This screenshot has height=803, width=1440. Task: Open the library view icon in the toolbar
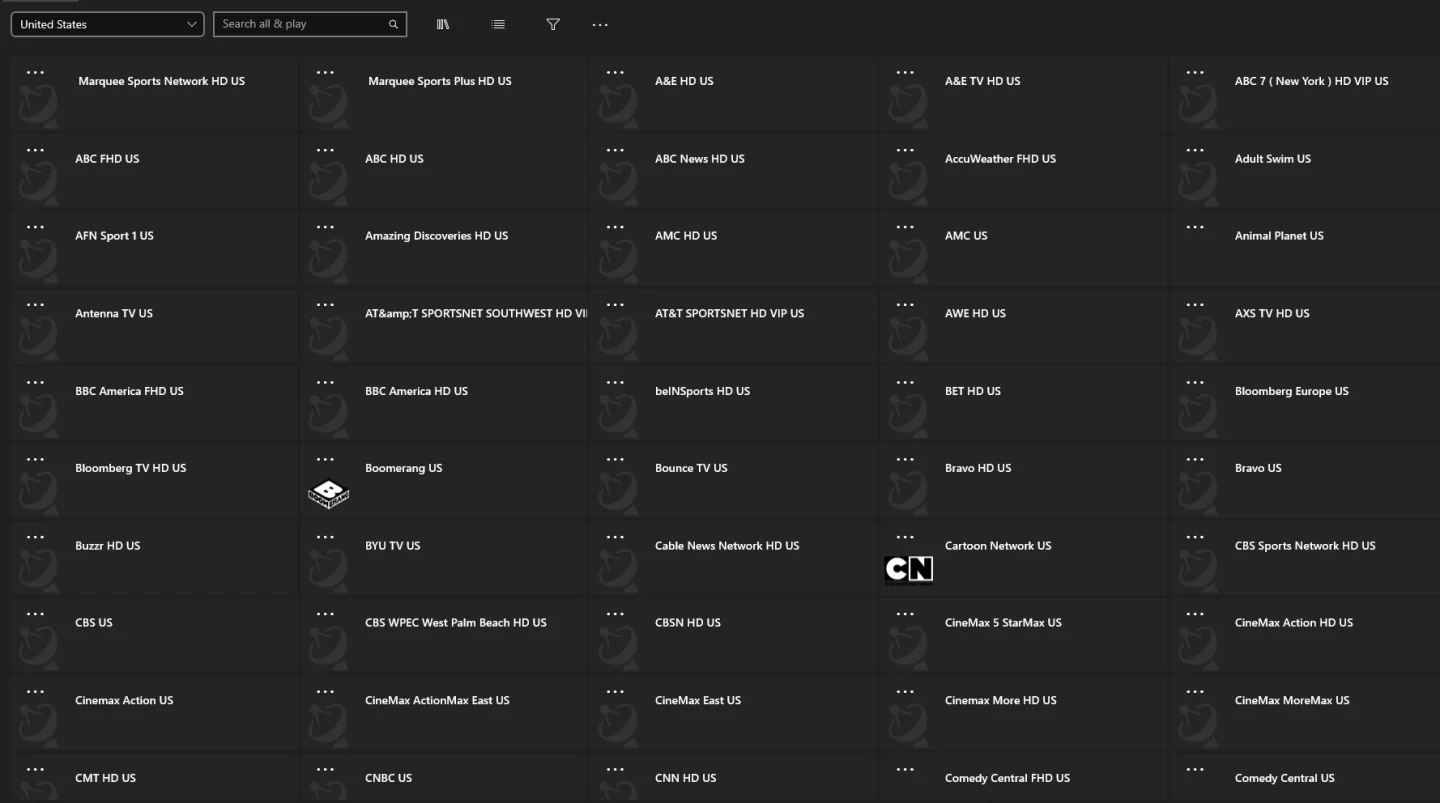443,24
